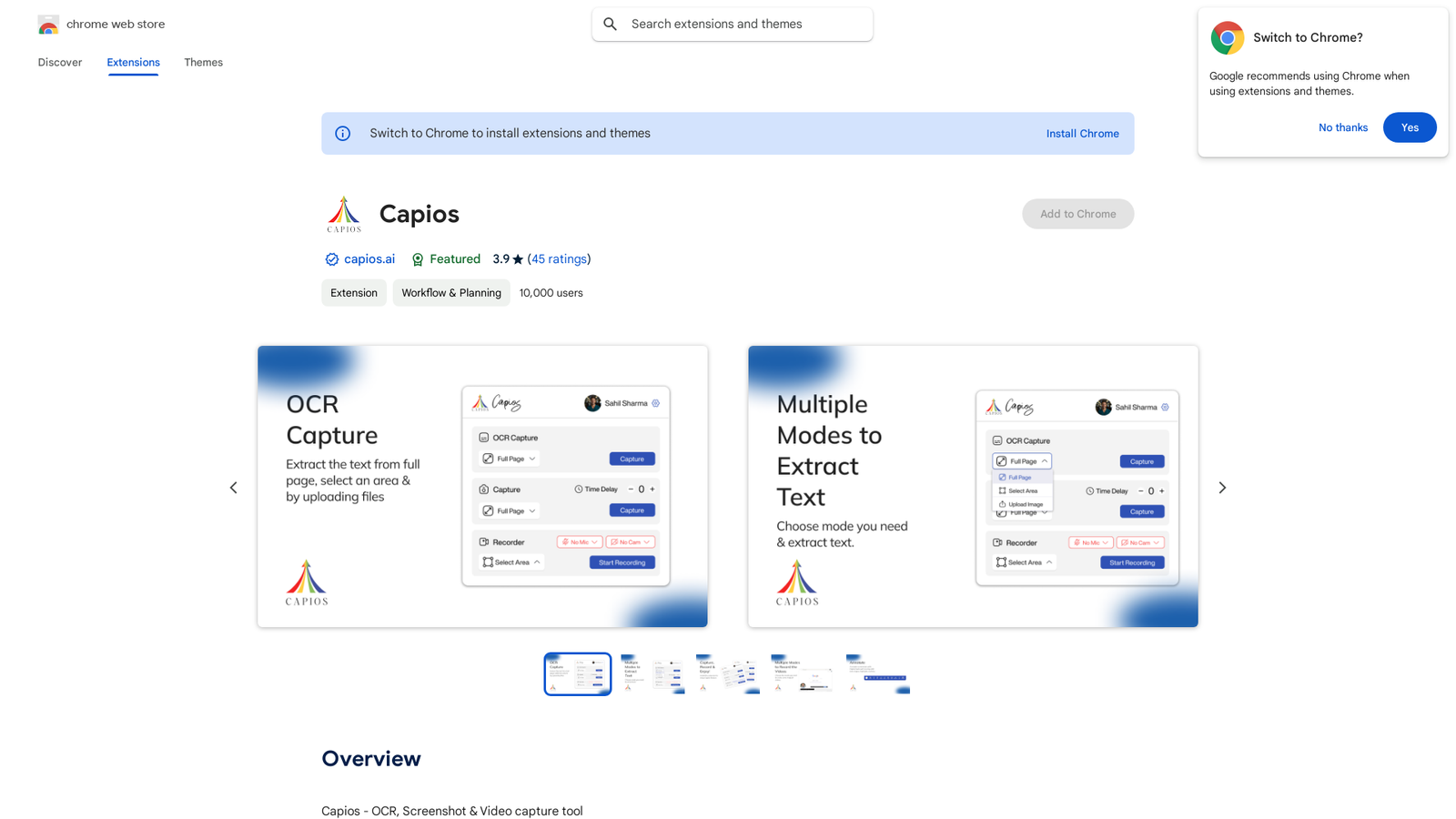
Task: Select the fifth carousel thumbnail
Action: pos(878,674)
